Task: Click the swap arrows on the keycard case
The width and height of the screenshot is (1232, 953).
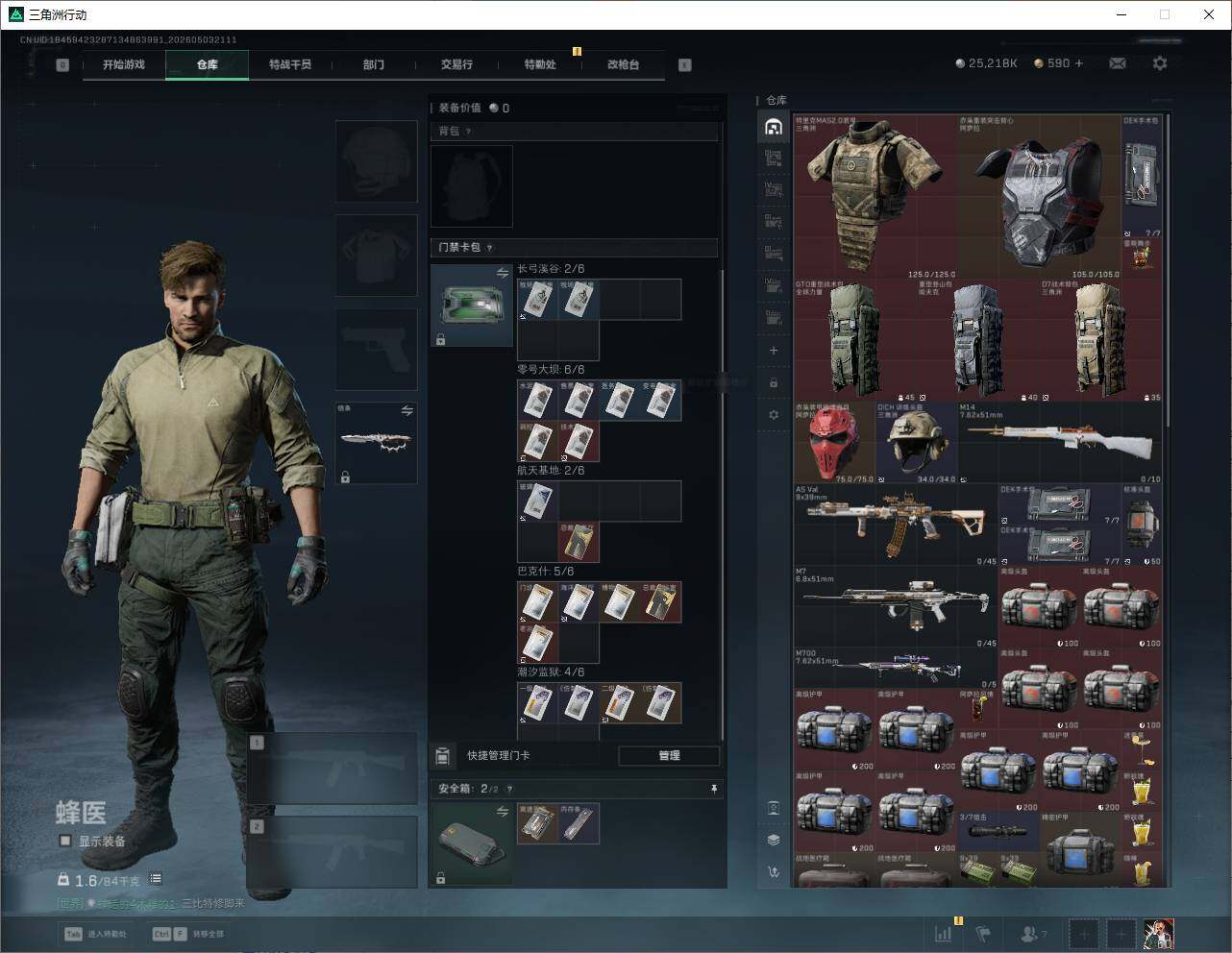Action: pyautogui.click(x=502, y=274)
